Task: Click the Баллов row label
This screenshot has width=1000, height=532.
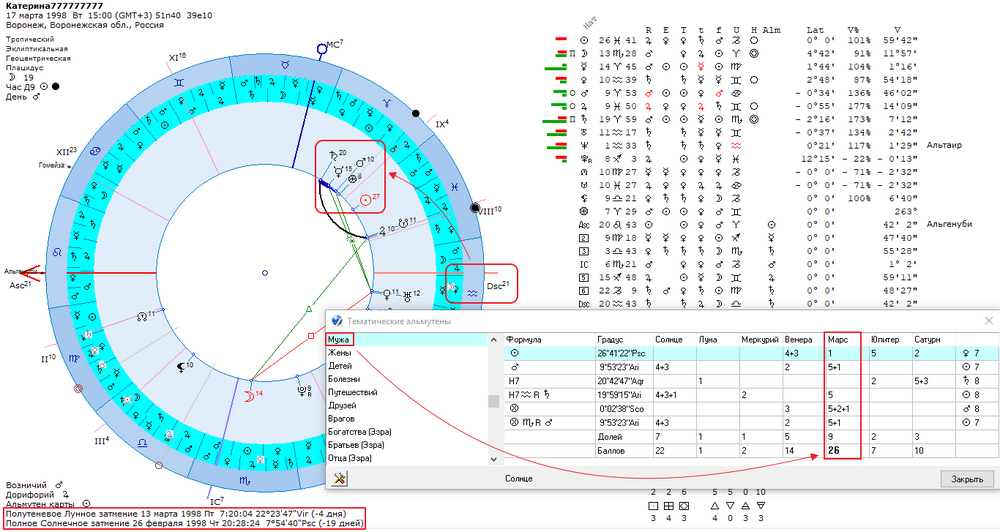Action: [x=611, y=450]
